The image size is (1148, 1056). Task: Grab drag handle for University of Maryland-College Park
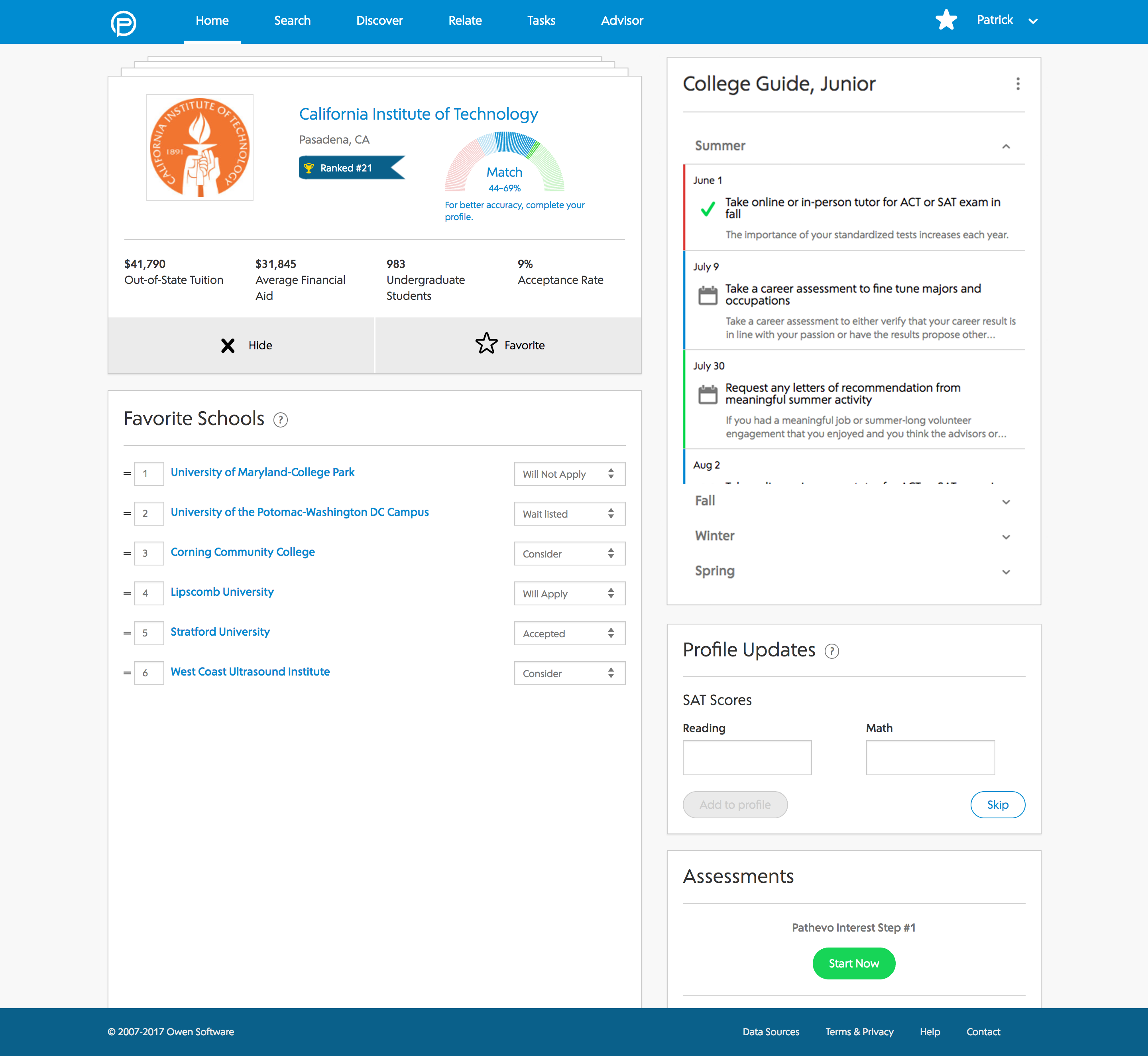[x=127, y=474]
